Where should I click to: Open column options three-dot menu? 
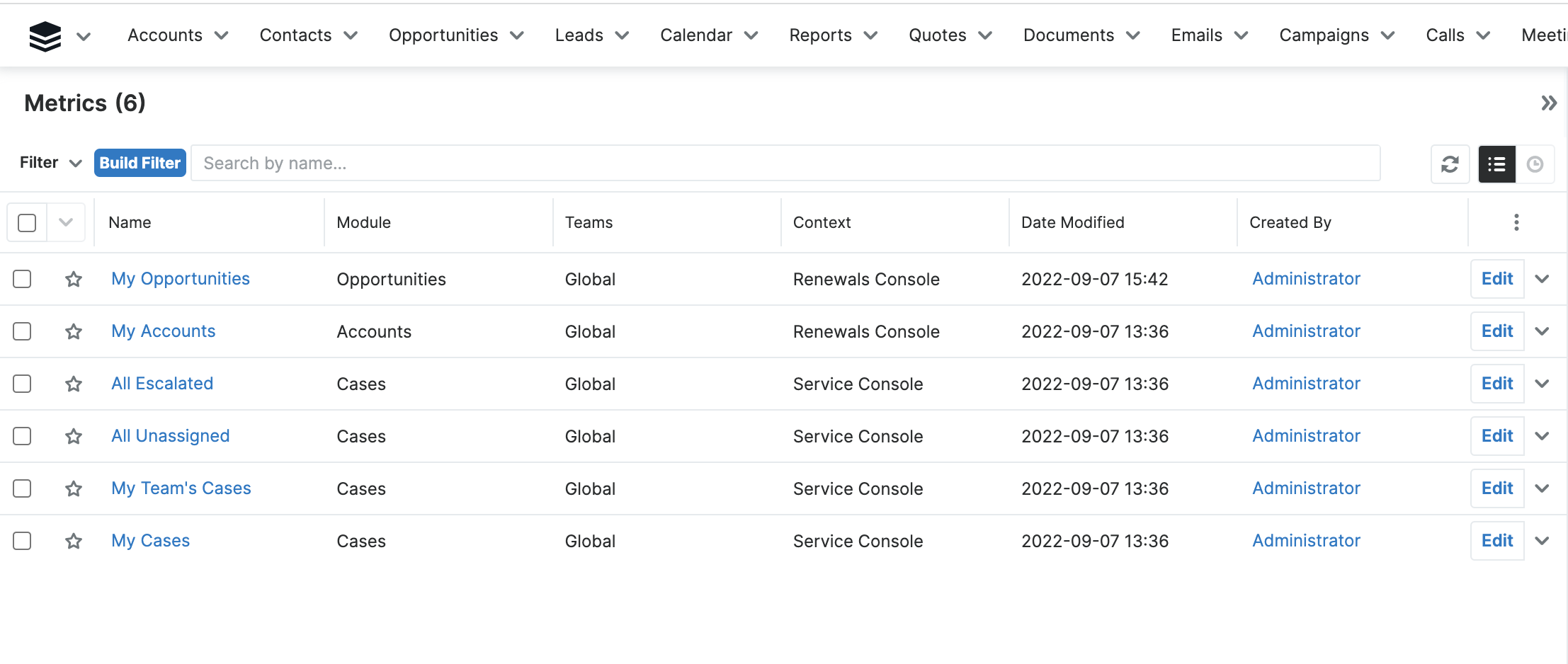[x=1516, y=222]
